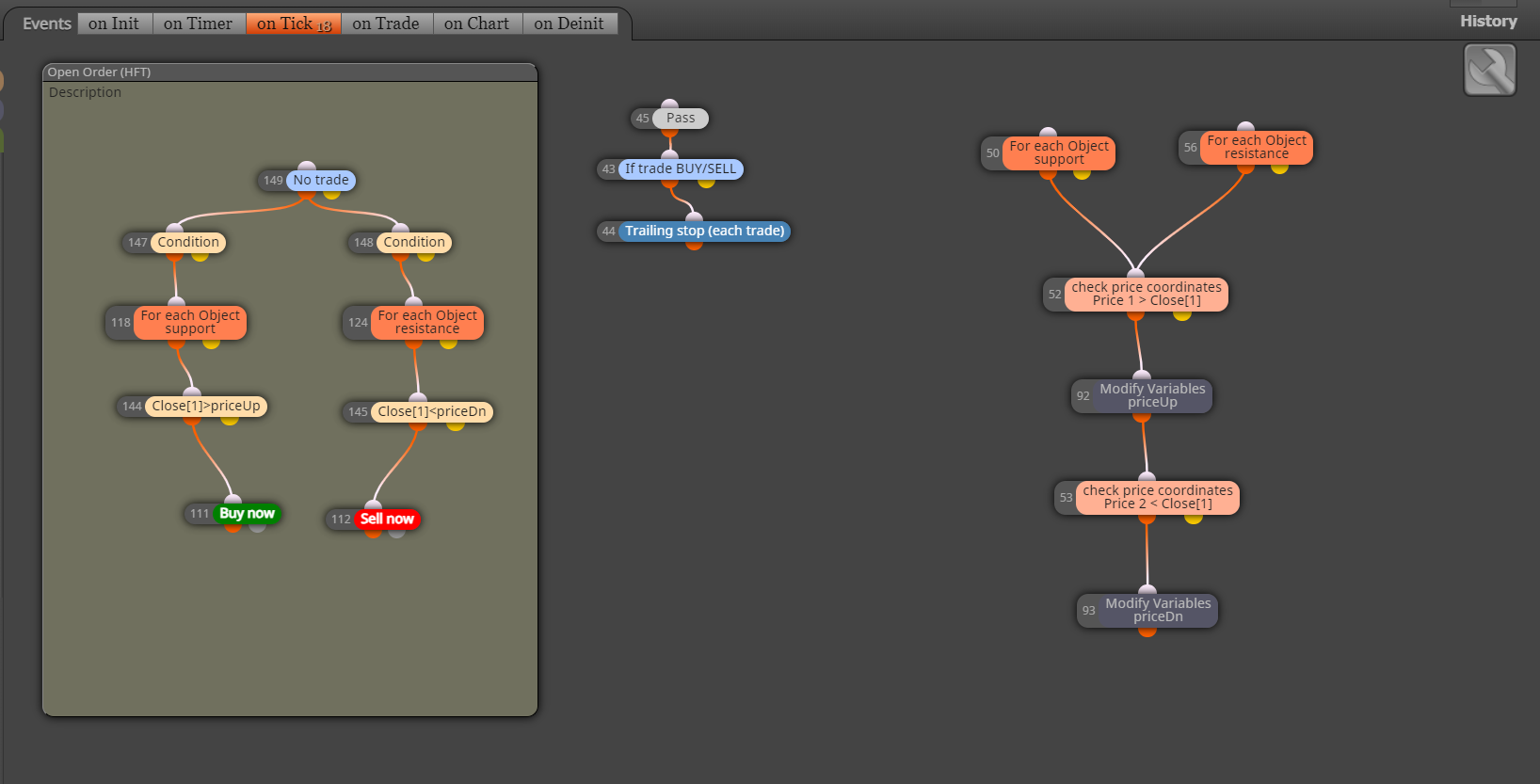Click orange output port of Modify Variables priceDn
Image resolution: width=1540 pixels, height=784 pixels.
(x=1147, y=631)
